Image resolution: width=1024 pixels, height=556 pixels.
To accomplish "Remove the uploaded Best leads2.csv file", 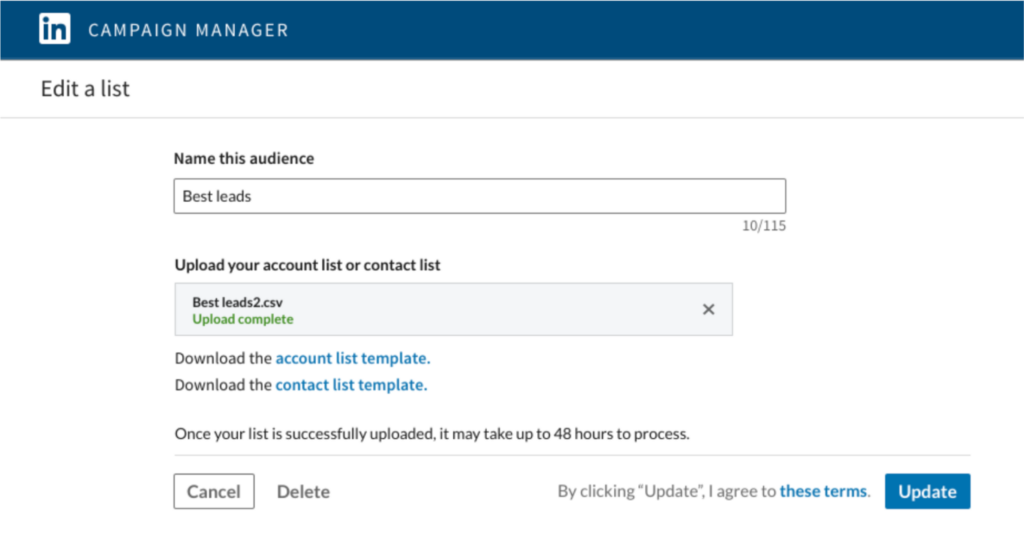I will 709,309.
